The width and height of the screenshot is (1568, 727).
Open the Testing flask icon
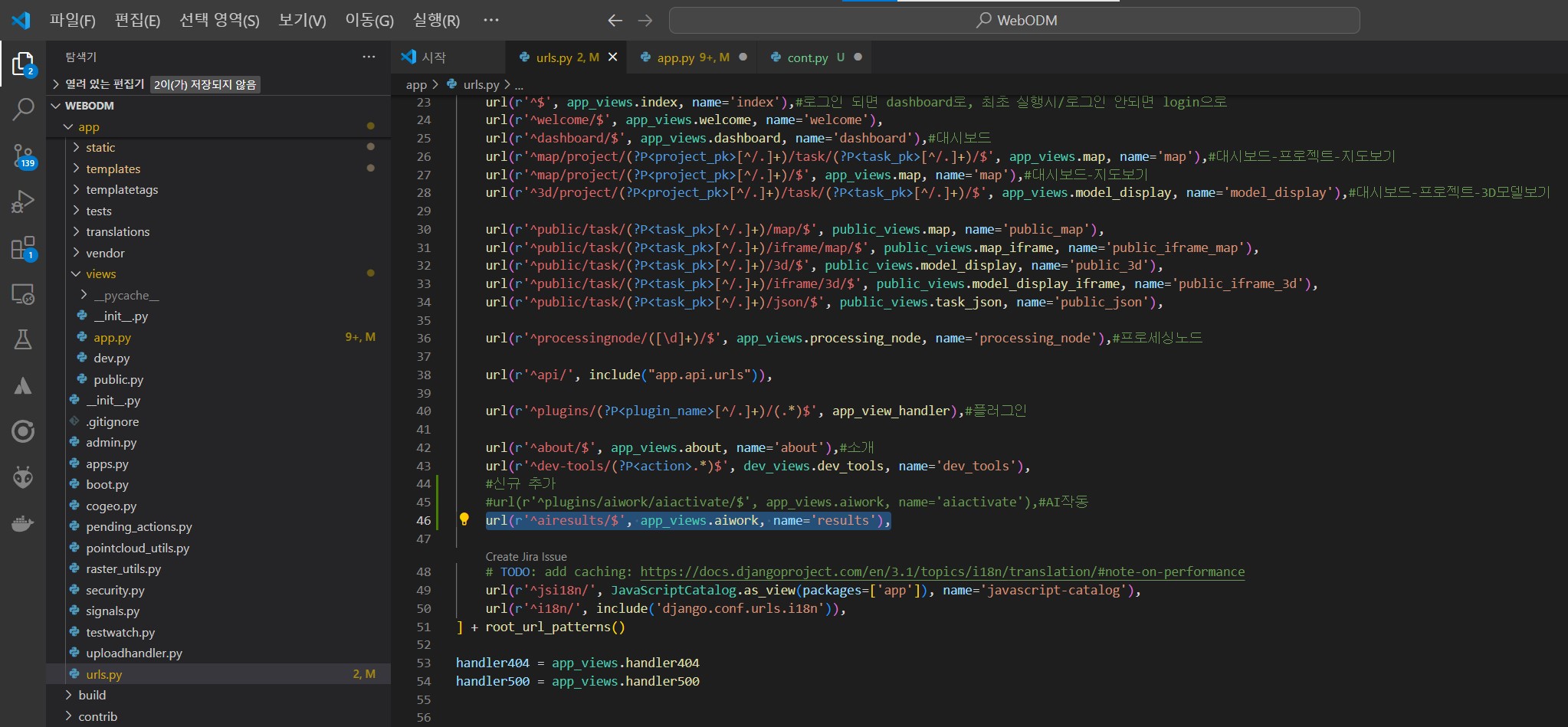23,339
